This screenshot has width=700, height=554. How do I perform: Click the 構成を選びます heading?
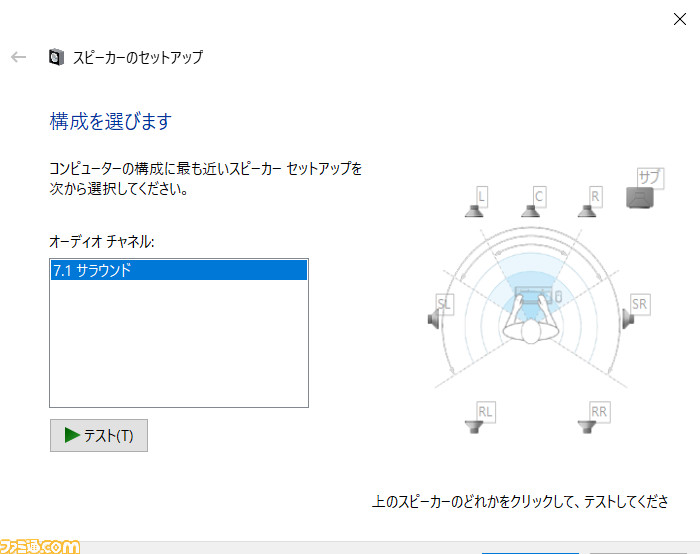(x=110, y=121)
